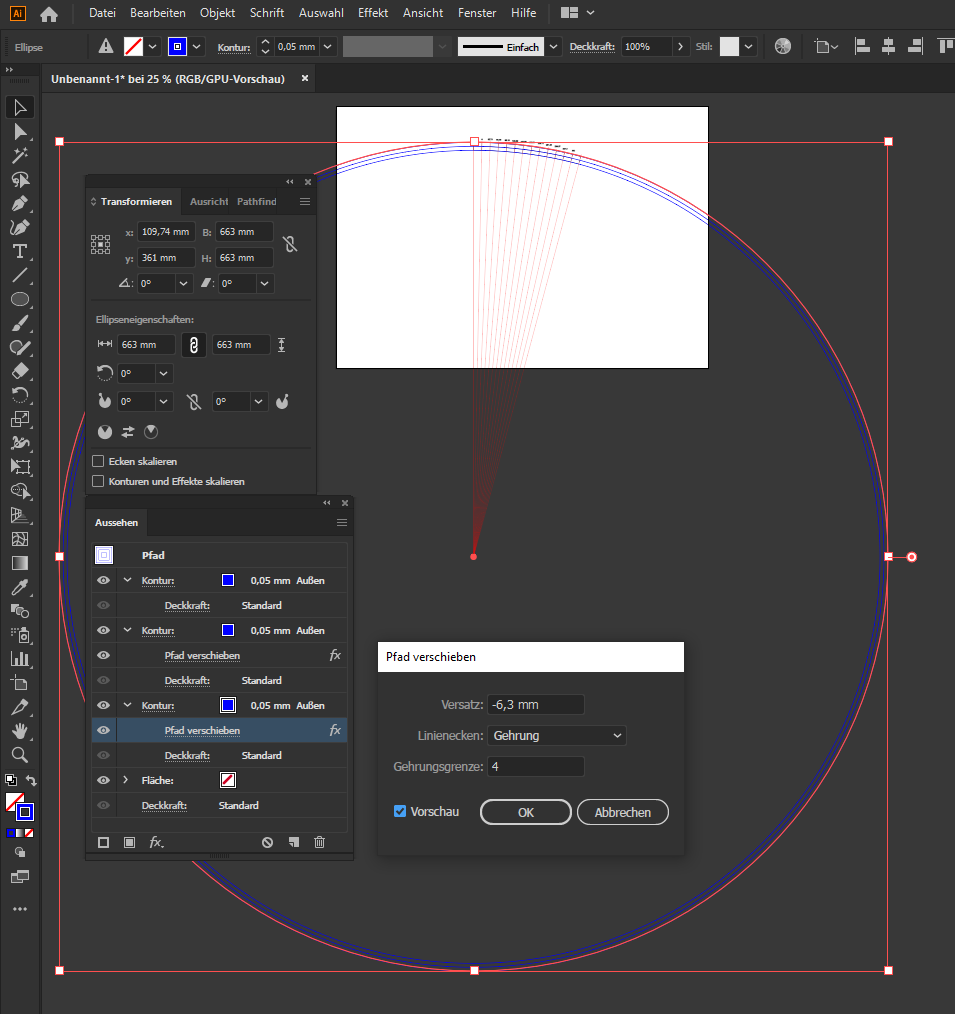Click the Abbrechen button
The image size is (955, 1014).
(622, 811)
